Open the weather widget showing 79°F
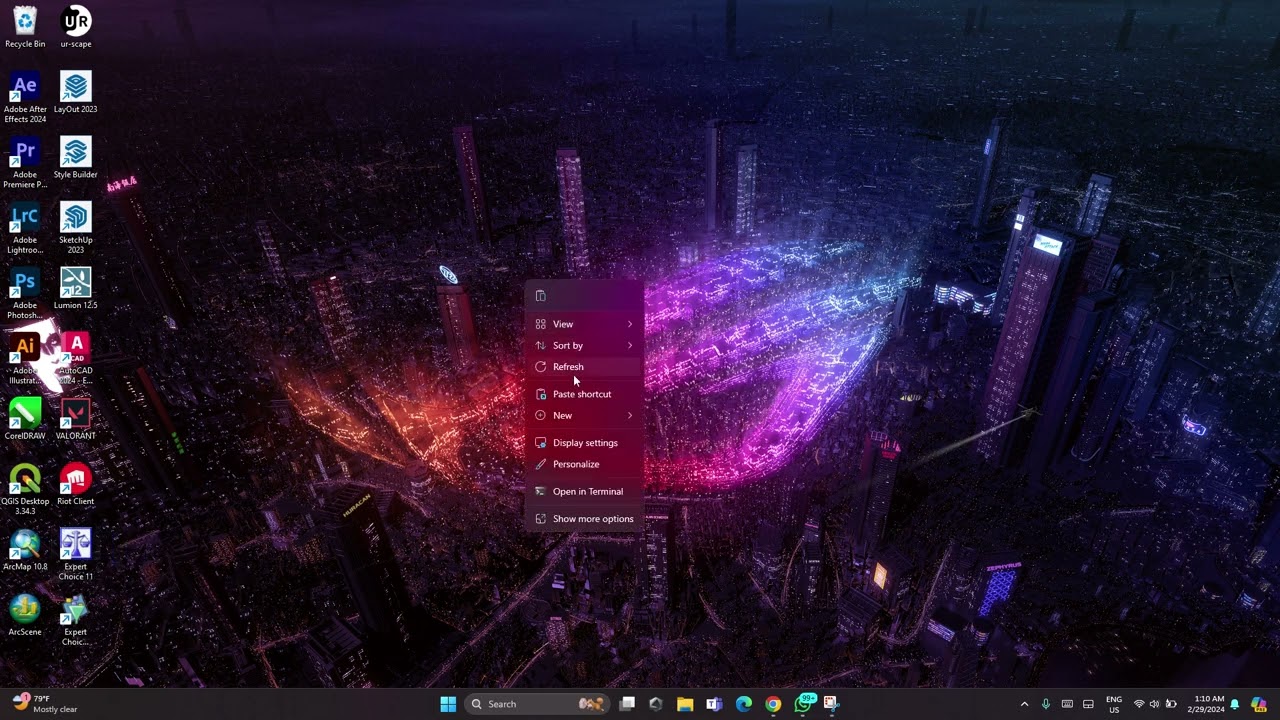 (x=45, y=704)
